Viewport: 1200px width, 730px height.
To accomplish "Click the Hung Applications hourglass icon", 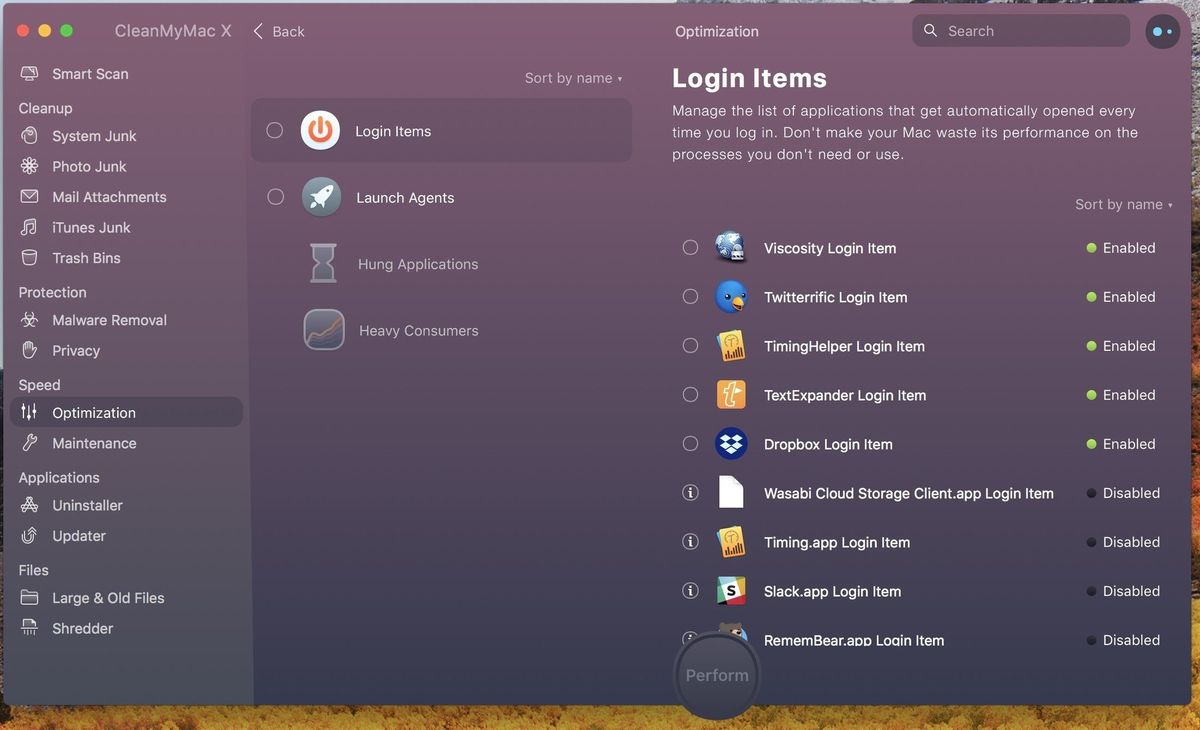I will click(x=323, y=264).
